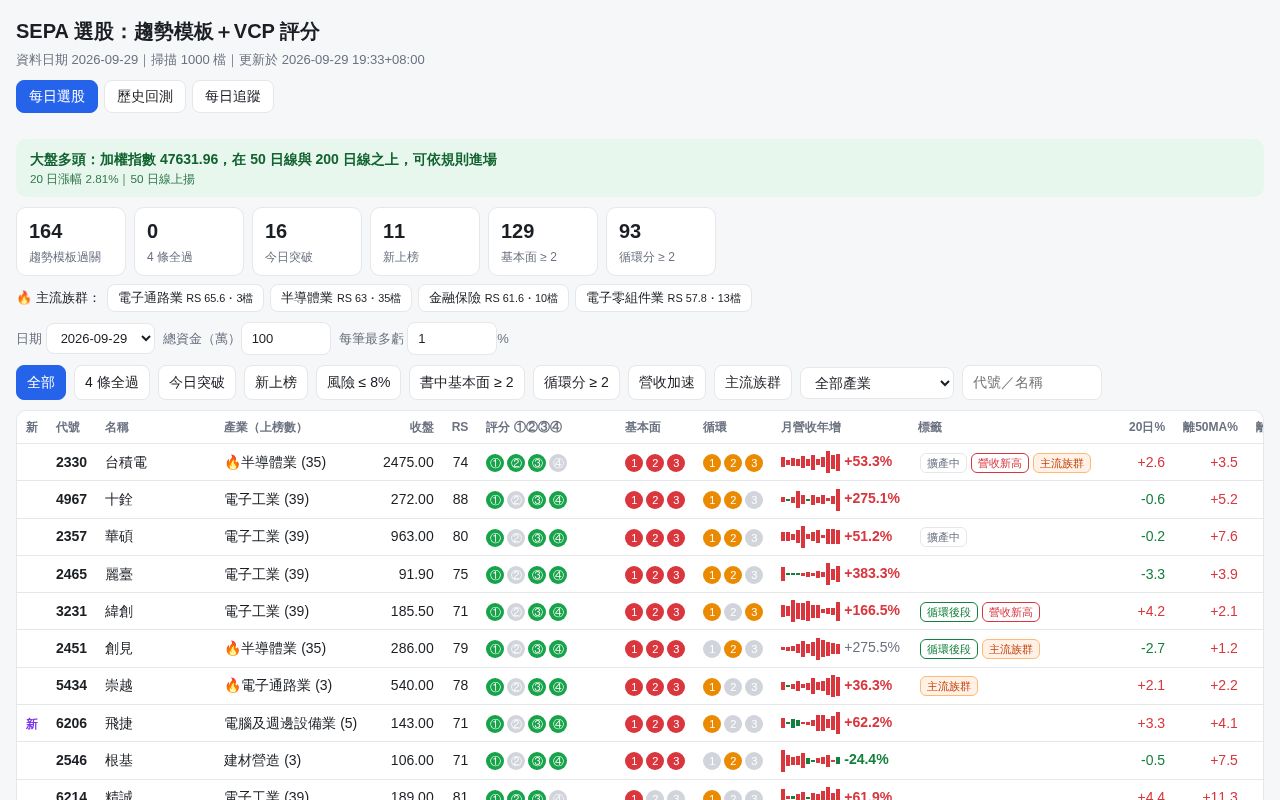The height and width of the screenshot is (800, 1280).
Task: Toggle the 4 條全過 filter
Action: click(112, 383)
